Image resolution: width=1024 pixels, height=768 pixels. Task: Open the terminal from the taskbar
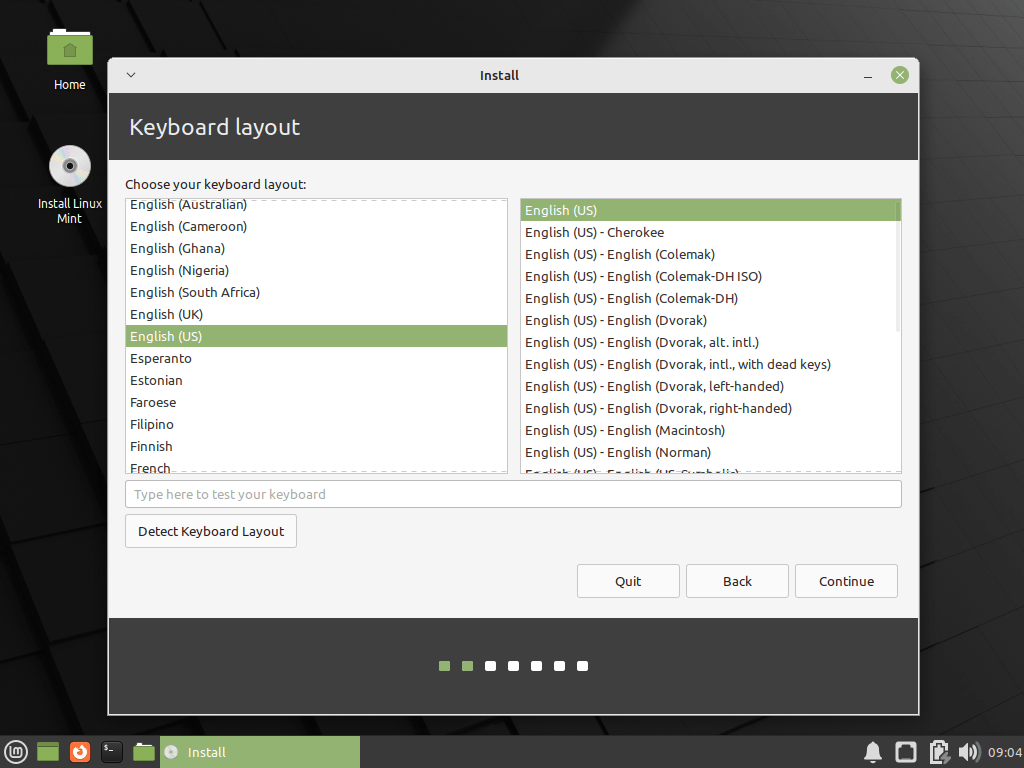(111, 751)
